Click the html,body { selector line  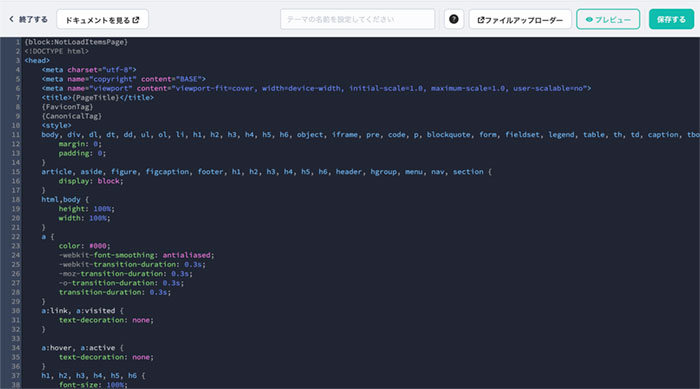tap(65, 199)
